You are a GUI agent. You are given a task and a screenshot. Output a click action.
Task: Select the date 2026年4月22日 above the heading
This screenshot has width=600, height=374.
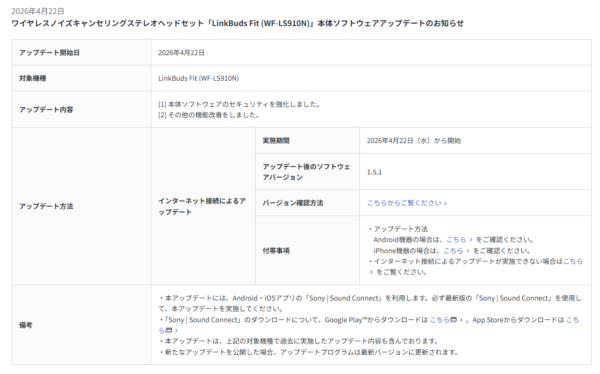(38, 11)
